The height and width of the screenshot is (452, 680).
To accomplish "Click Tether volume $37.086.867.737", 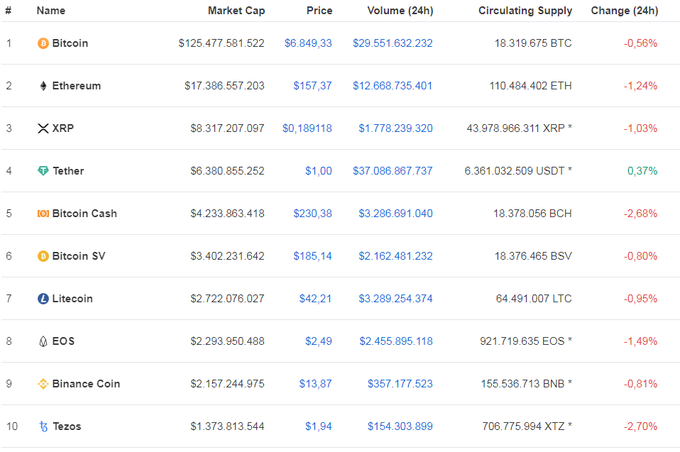I will [392, 171].
